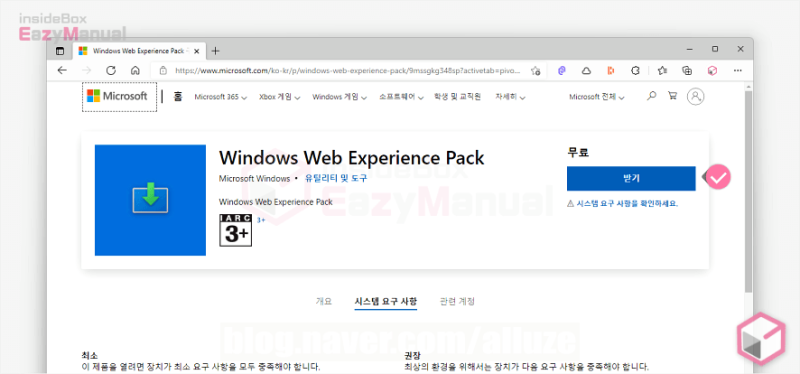The width and height of the screenshot is (800, 374).
Task: Open the tab actions menu icon
Action: click(x=60, y=51)
